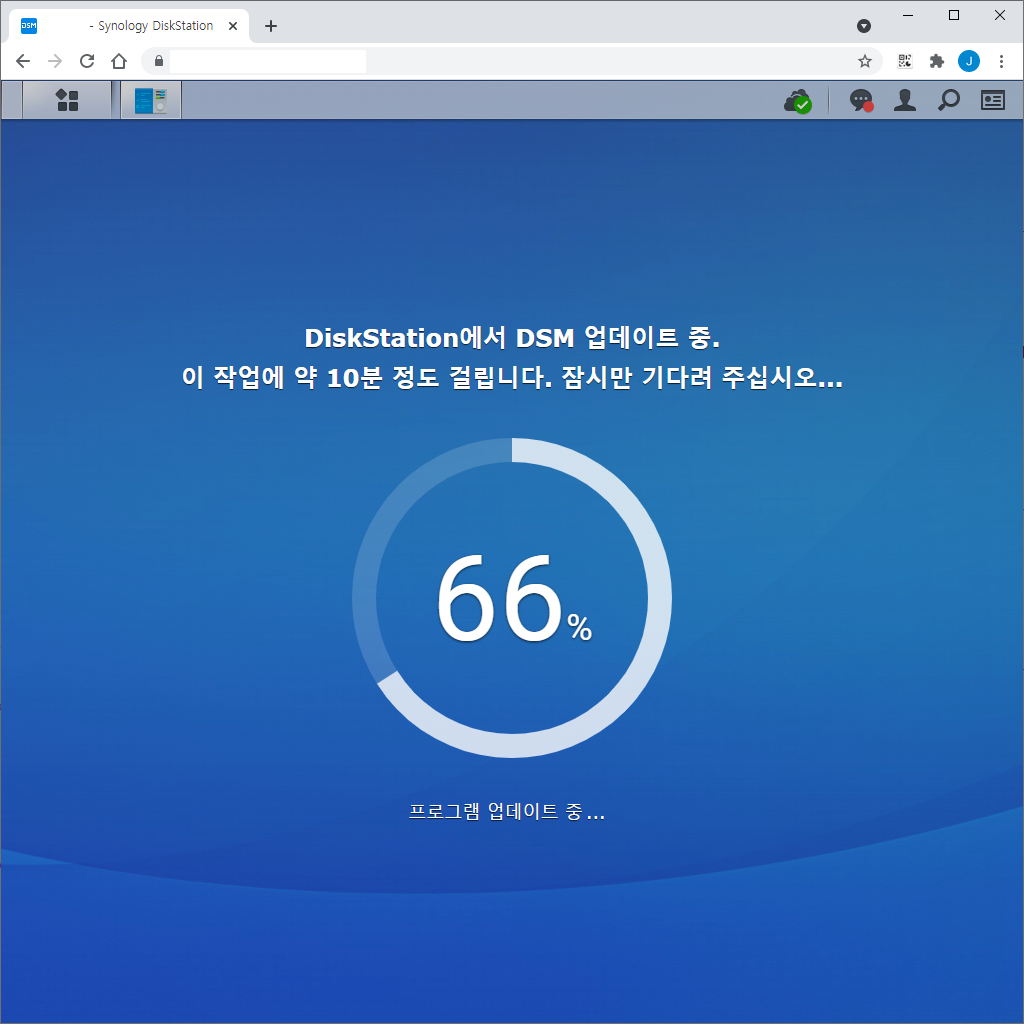Open the notifications chat bubble icon
This screenshot has width=1024, height=1024.
(861, 101)
